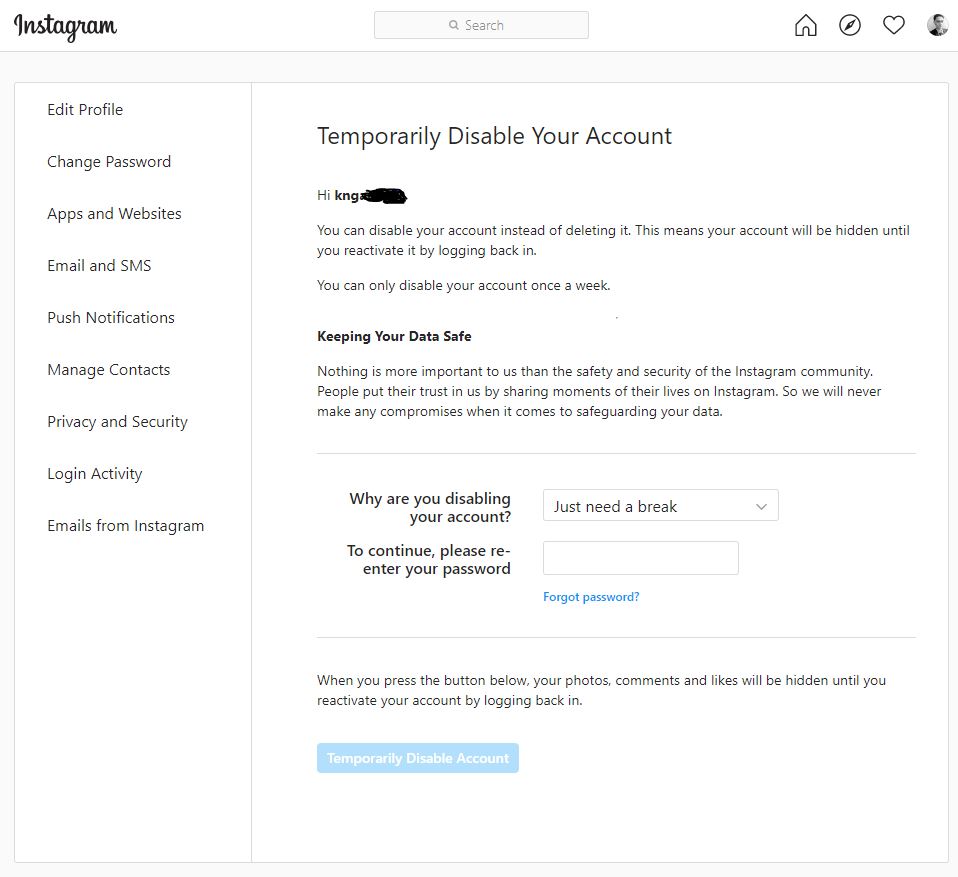Expand the 'Just need a break' reason dropdown
Viewport: 958px width, 877px height.
[x=660, y=505]
